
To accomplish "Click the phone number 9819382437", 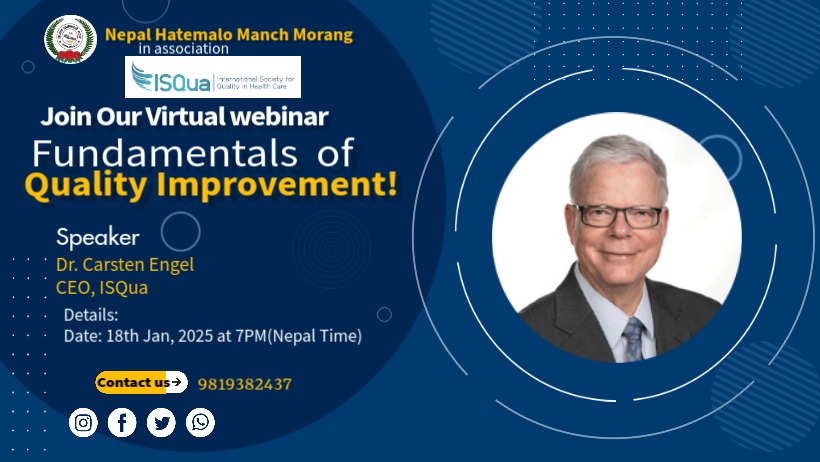I will tap(245, 384).
